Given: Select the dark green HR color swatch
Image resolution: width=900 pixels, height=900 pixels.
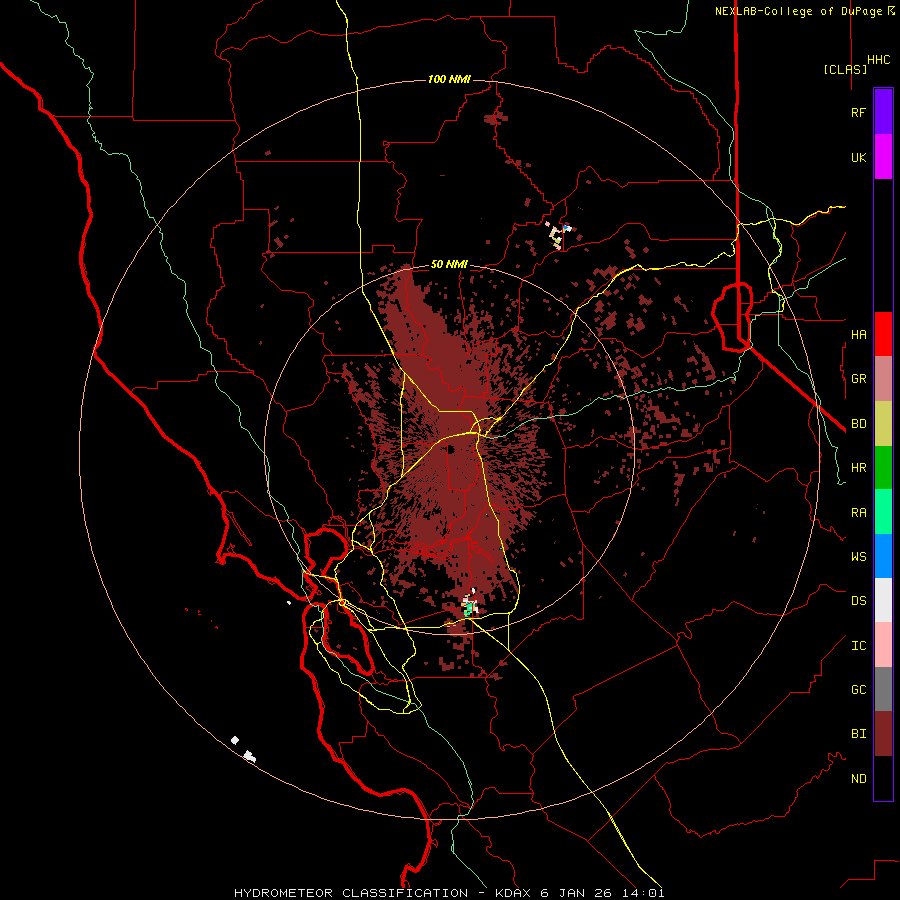Looking at the screenshot, I should coord(883,468).
